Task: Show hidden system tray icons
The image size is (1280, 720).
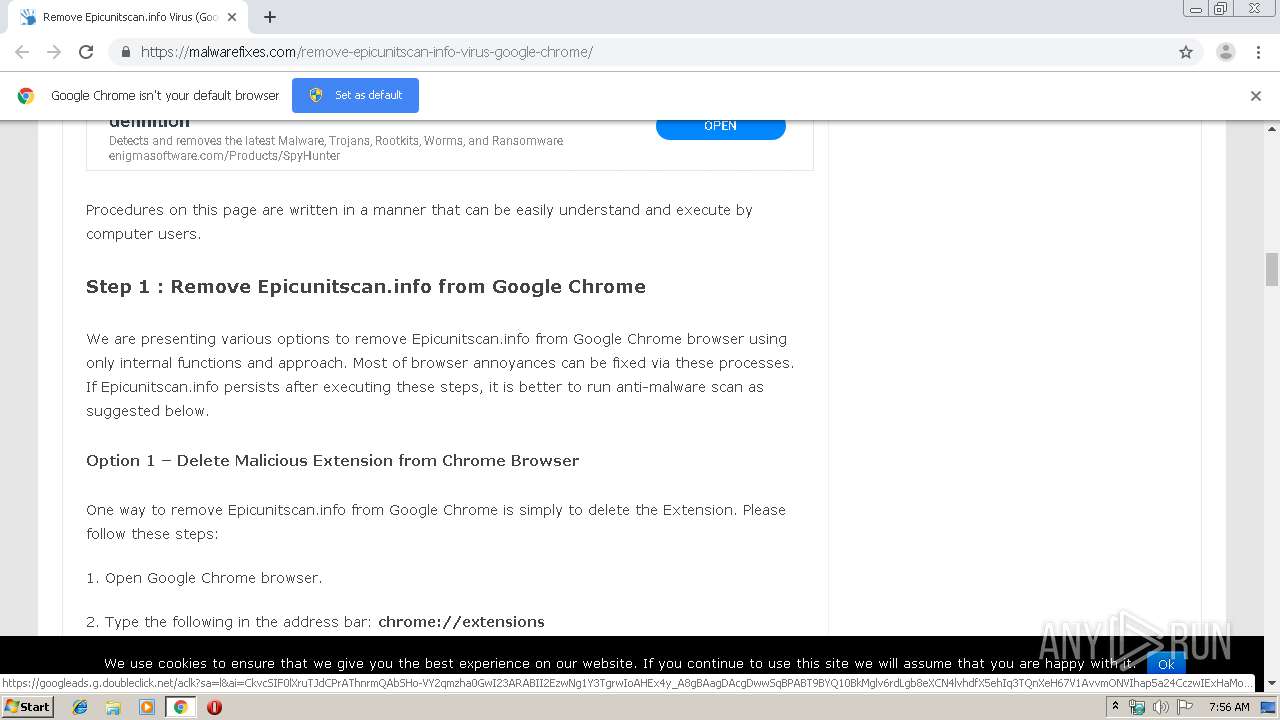Action: coord(1115,707)
